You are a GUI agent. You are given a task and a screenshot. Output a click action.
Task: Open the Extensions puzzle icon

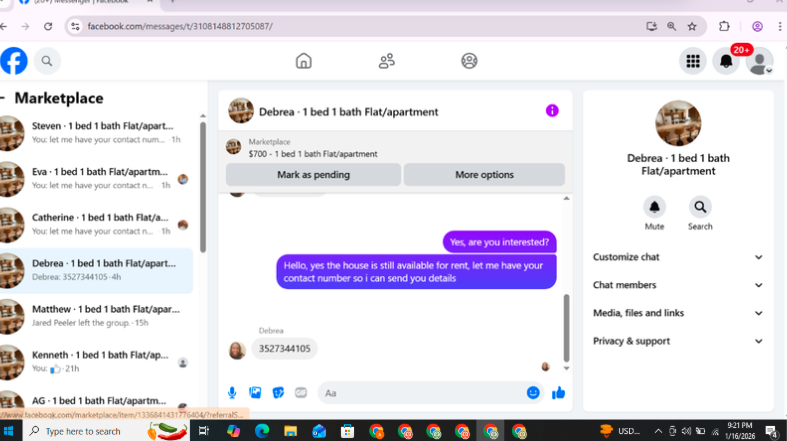pyautogui.click(x=724, y=26)
